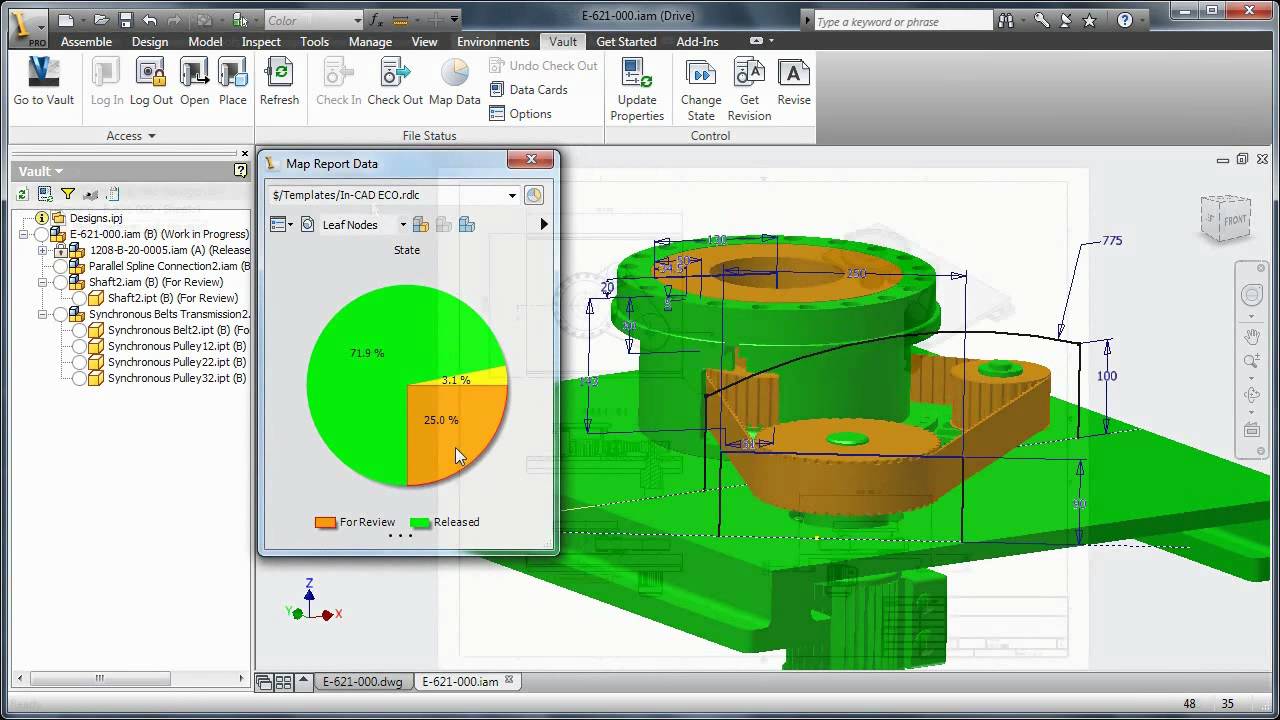Viewport: 1280px width, 720px height.
Task: Click the Revise icon
Action: pyautogui.click(x=794, y=72)
